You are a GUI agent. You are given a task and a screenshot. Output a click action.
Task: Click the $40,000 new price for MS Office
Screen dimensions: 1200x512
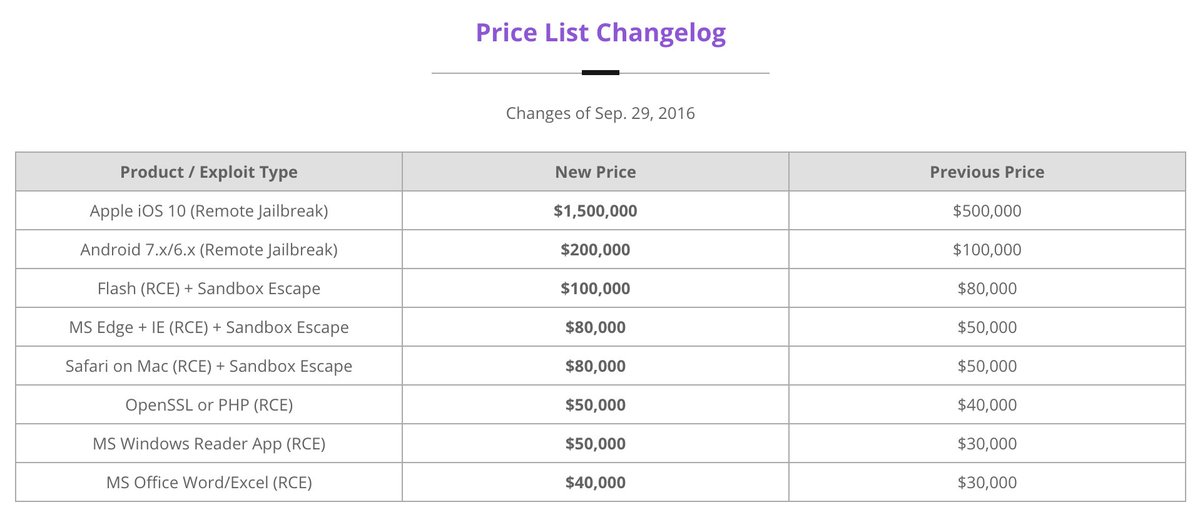pyautogui.click(x=595, y=483)
